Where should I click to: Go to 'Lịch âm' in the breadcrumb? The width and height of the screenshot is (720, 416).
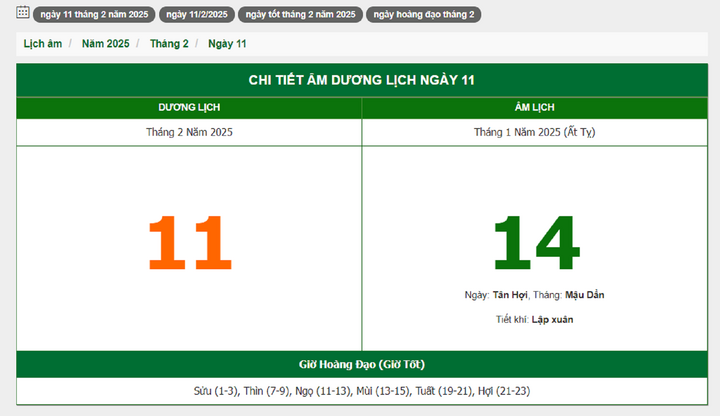point(42,44)
